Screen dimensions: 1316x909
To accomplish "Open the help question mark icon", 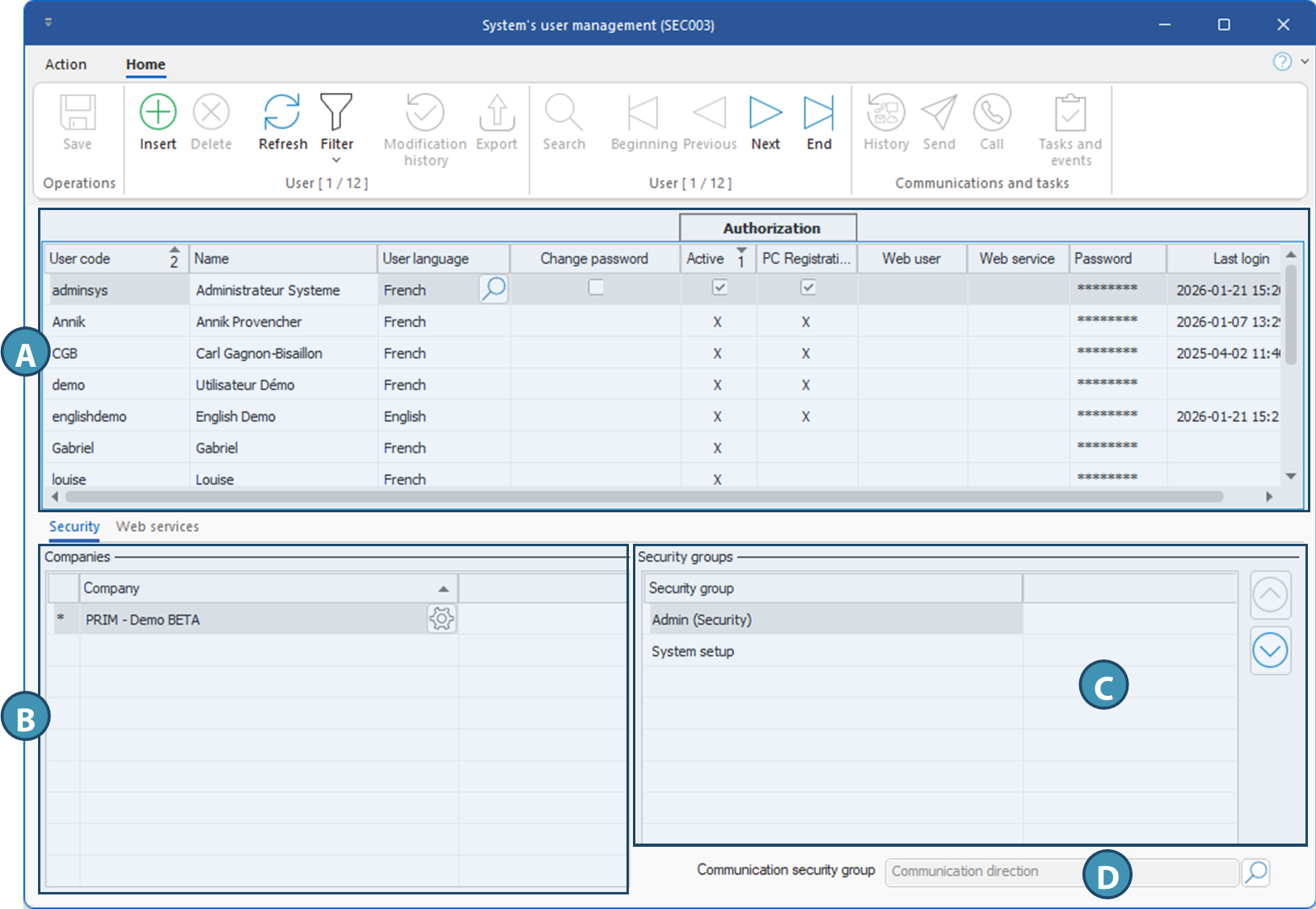I will 1281,61.
